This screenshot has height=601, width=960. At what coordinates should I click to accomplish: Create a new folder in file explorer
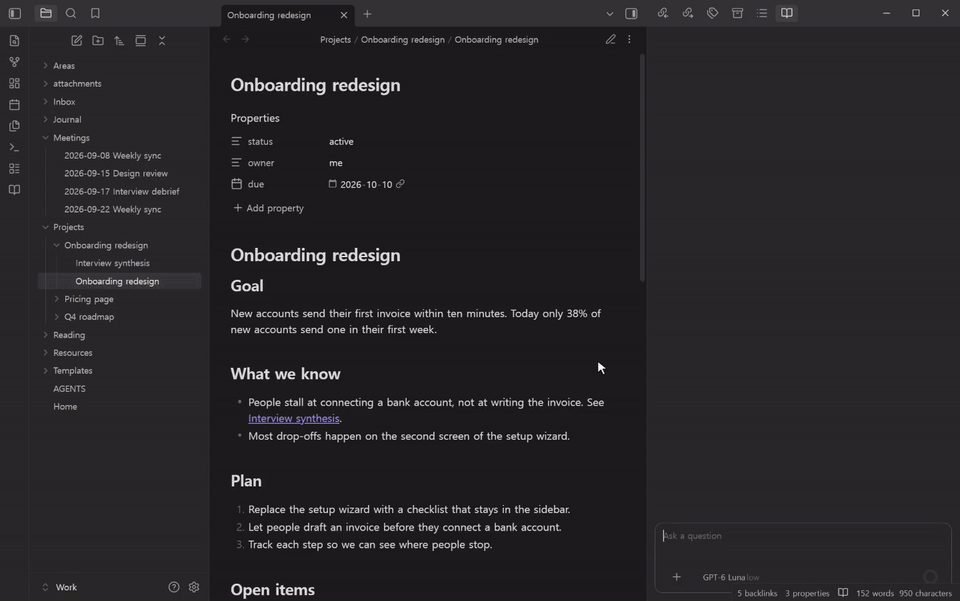(x=98, y=40)
